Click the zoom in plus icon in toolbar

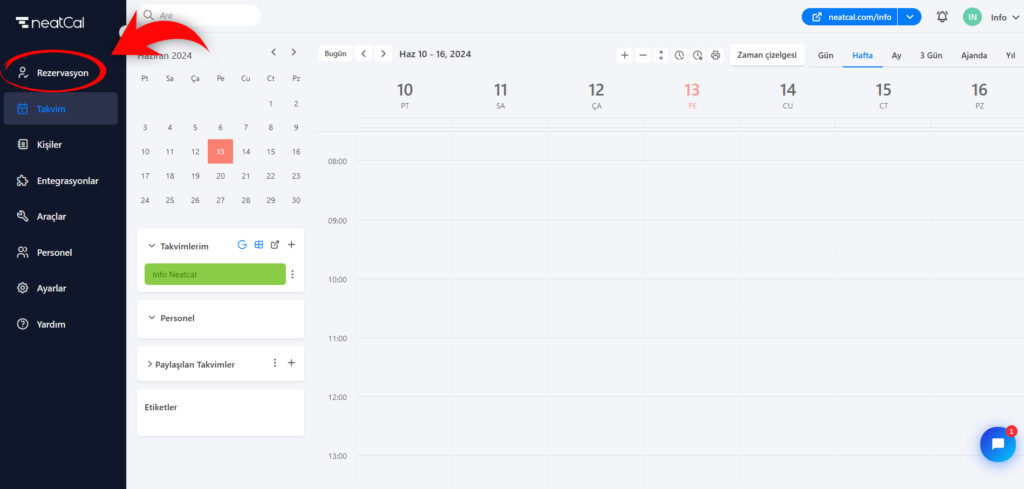point(625,55)
